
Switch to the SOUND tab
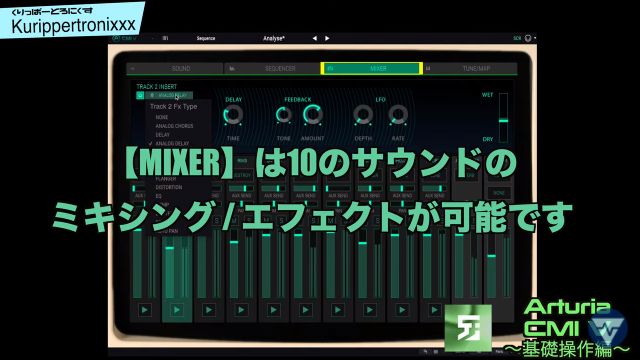click(176, 69)
